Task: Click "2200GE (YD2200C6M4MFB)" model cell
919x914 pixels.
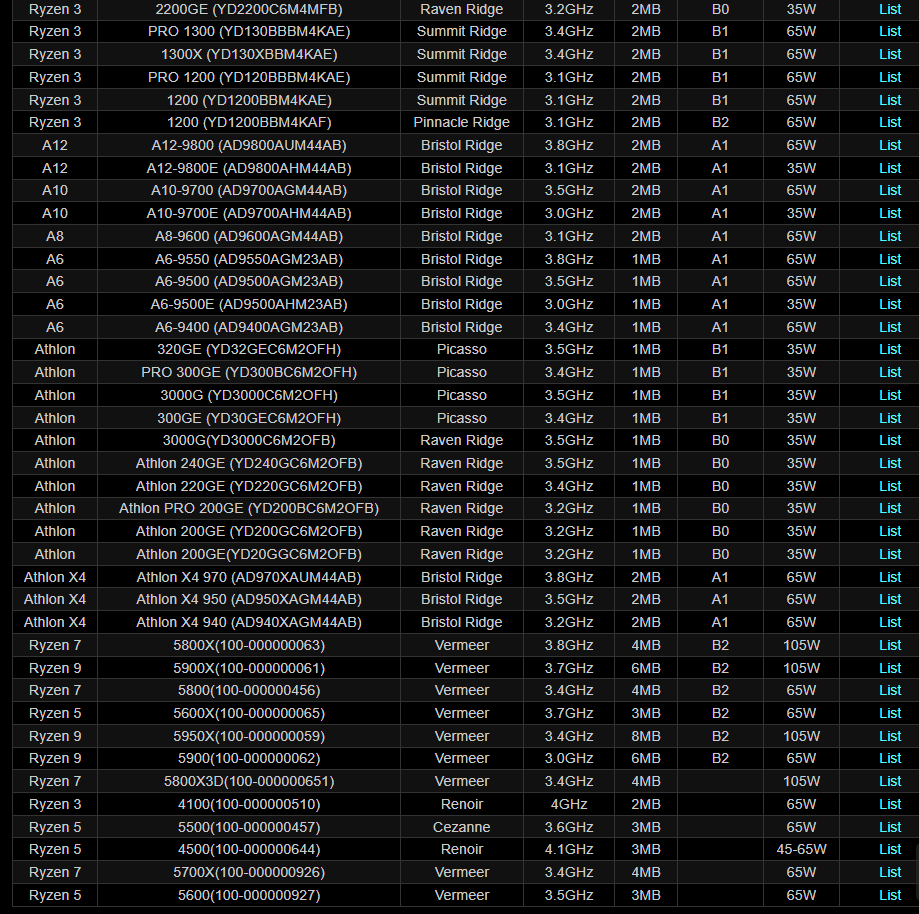Action: (249, 9)
